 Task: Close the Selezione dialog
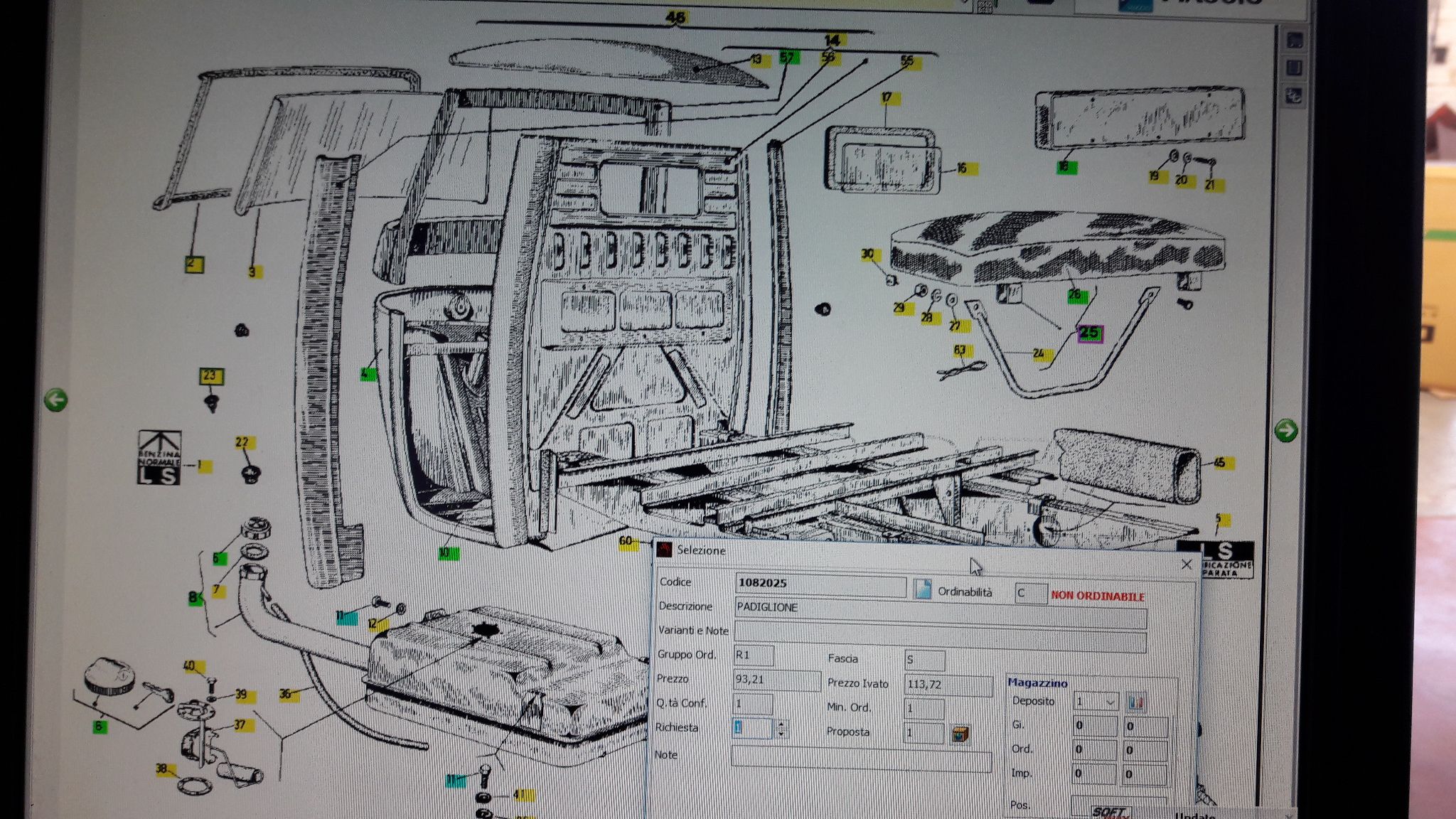coord(1186,564)
